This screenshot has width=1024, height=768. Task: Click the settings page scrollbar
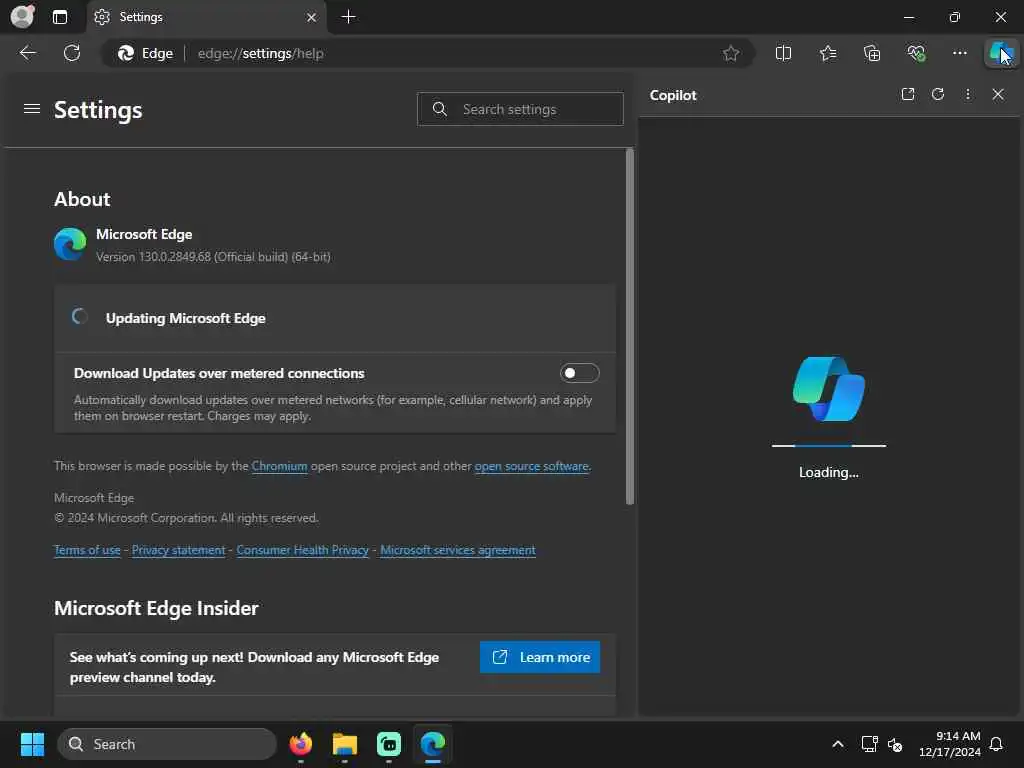(x=630, y=327)
